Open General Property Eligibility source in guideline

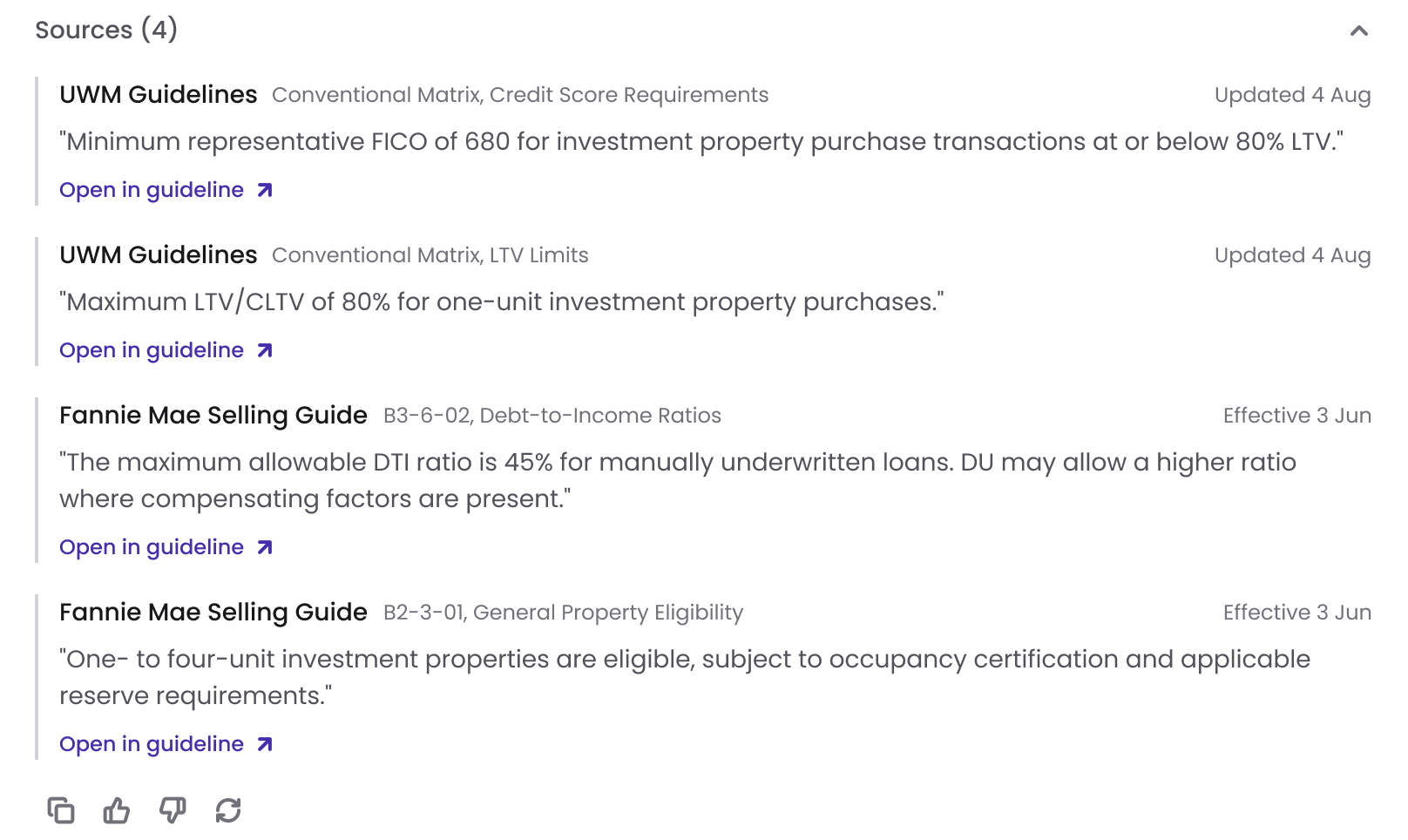(x=166, y=744)
